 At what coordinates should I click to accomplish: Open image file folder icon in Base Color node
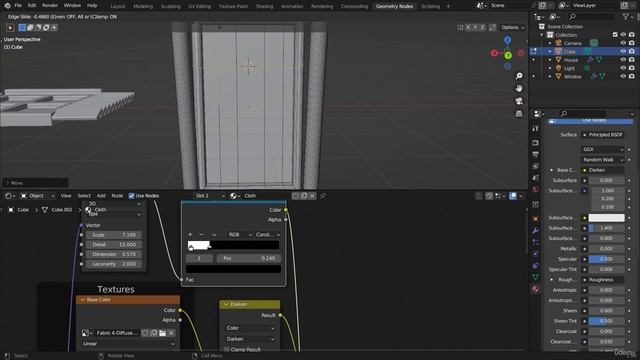point(162,333)
